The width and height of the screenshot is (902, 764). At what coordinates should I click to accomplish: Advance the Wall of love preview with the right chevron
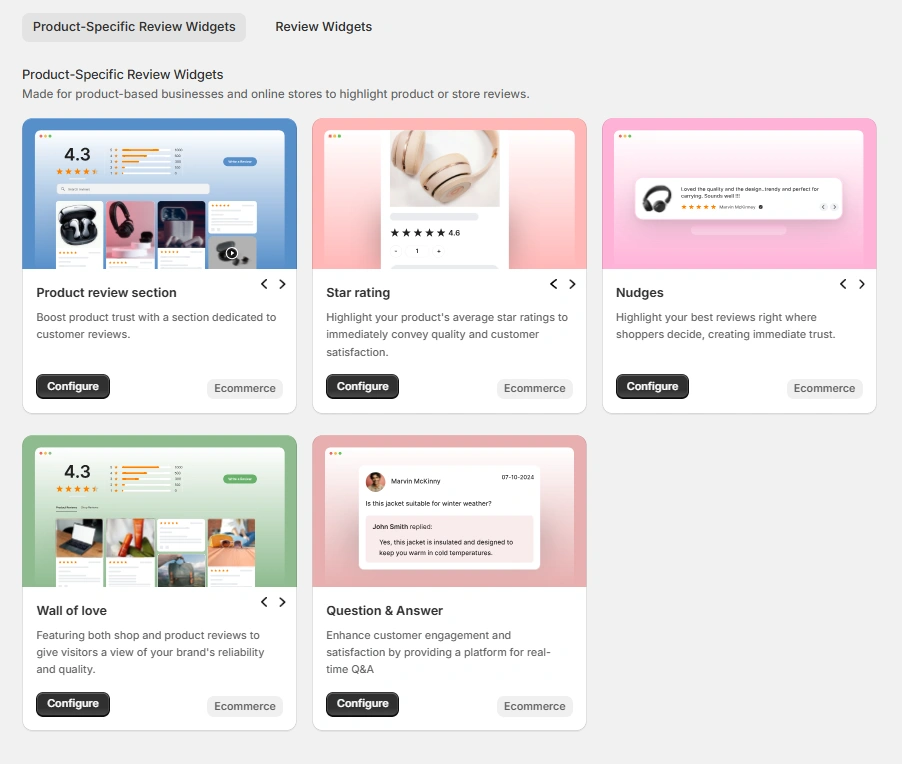pyautogui.click(x=281, y=602)
